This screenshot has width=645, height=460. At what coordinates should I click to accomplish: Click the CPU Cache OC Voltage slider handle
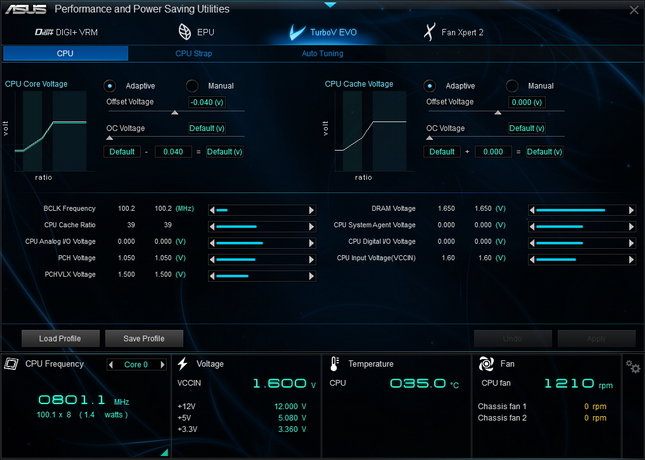pyautogui.click(x=429, y=138)
